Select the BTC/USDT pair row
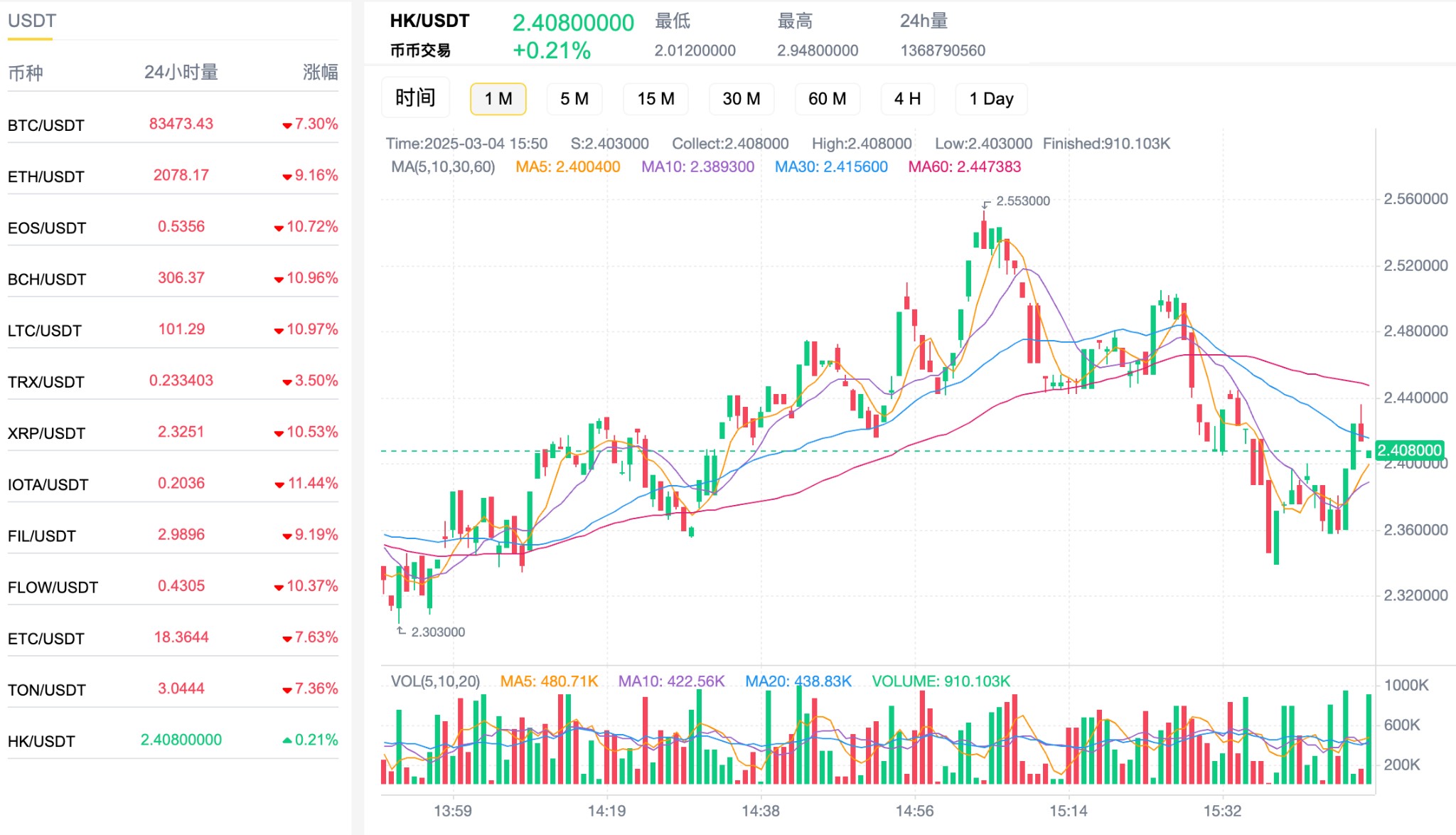Screen dimensions: 1456x835 173,124
